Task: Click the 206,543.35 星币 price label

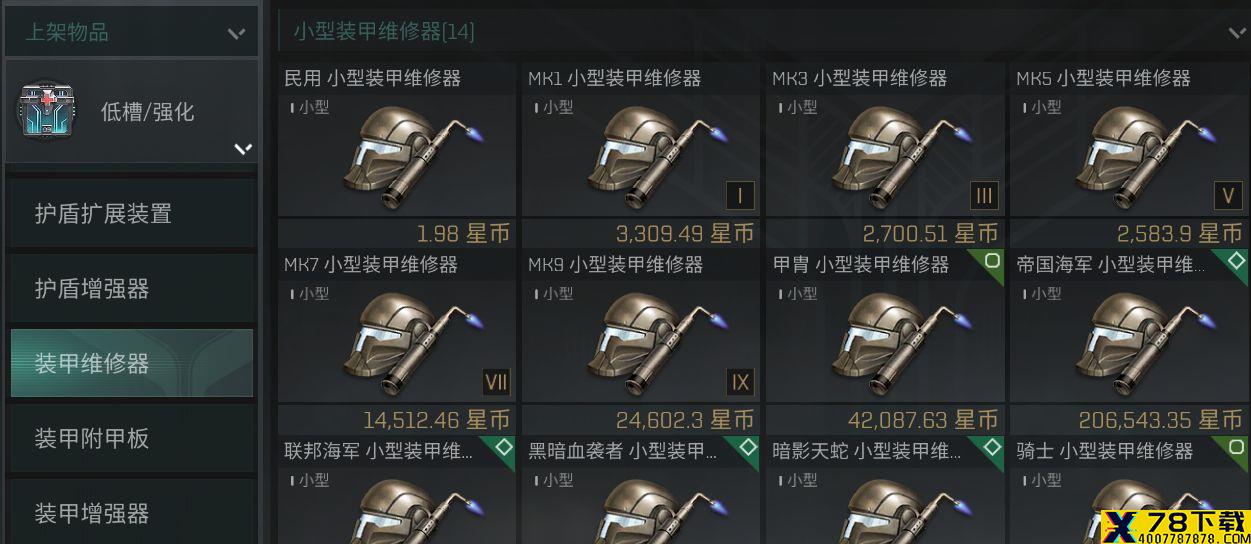Action: 1160,420
